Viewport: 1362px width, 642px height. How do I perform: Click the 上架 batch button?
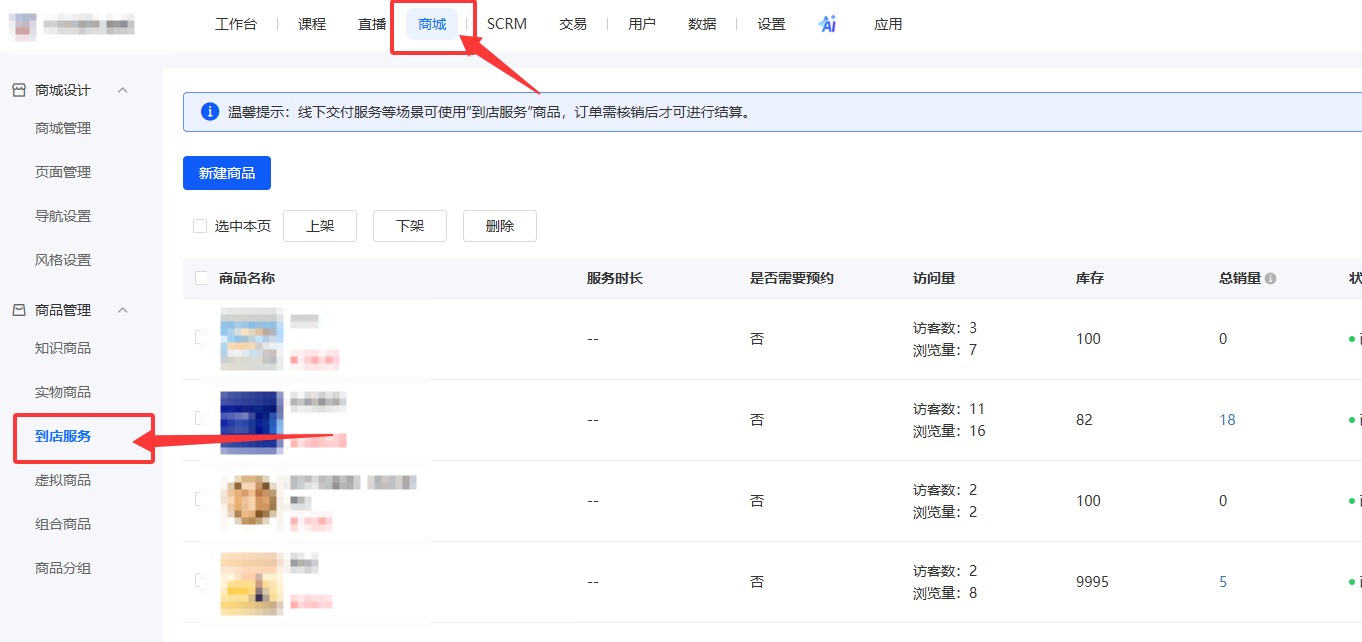[x=320, y=226]
